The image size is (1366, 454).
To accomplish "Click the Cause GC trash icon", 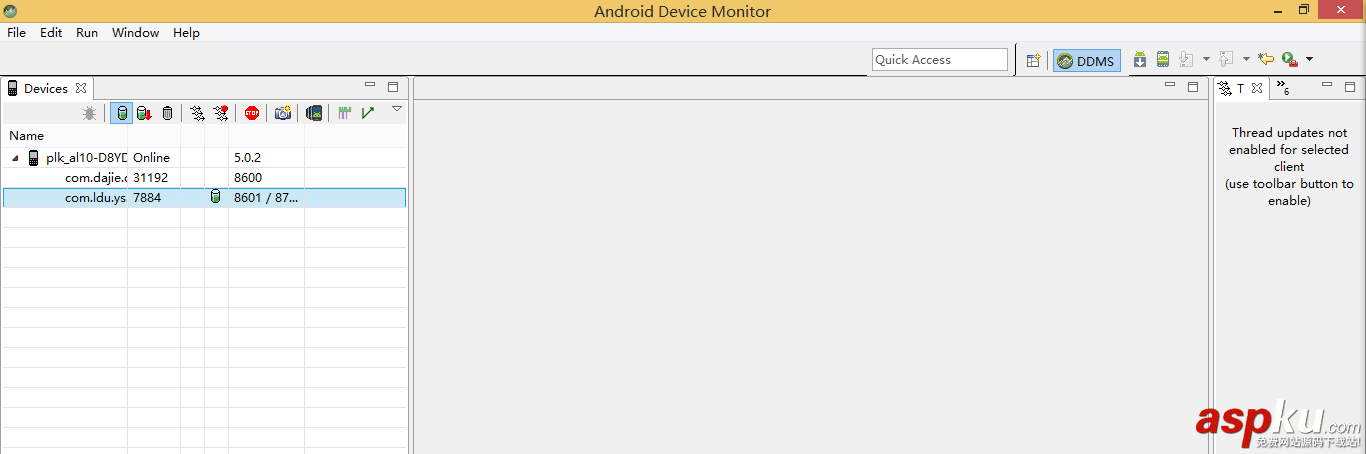I will click(x=167, y=113).
